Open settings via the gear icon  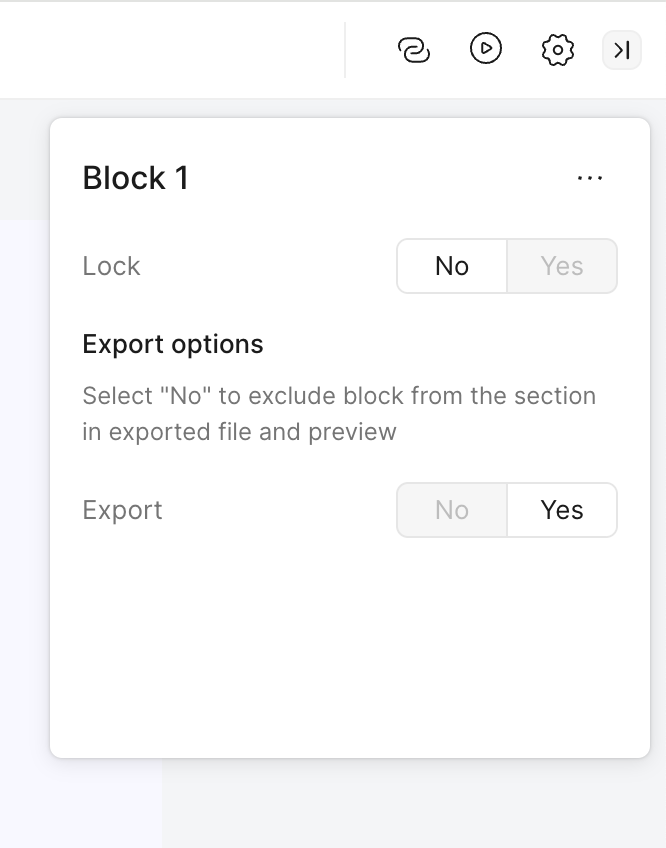click(557, 50)
